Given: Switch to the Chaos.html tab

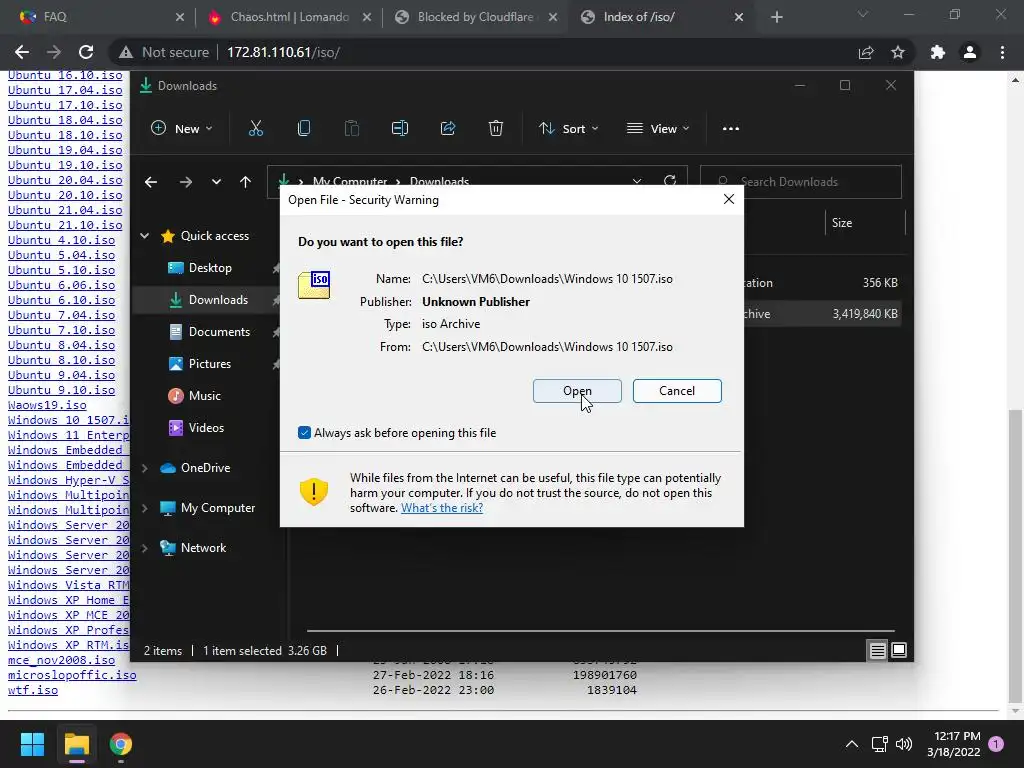Looking at the screenshot, I should click(287, 17).
